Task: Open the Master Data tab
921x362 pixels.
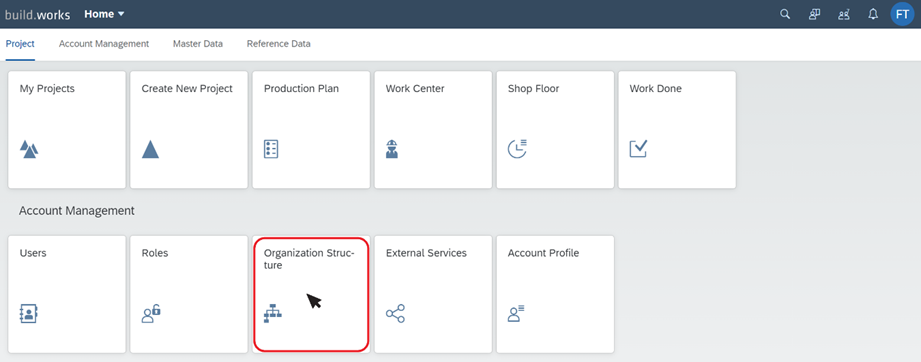Action: 198,43
